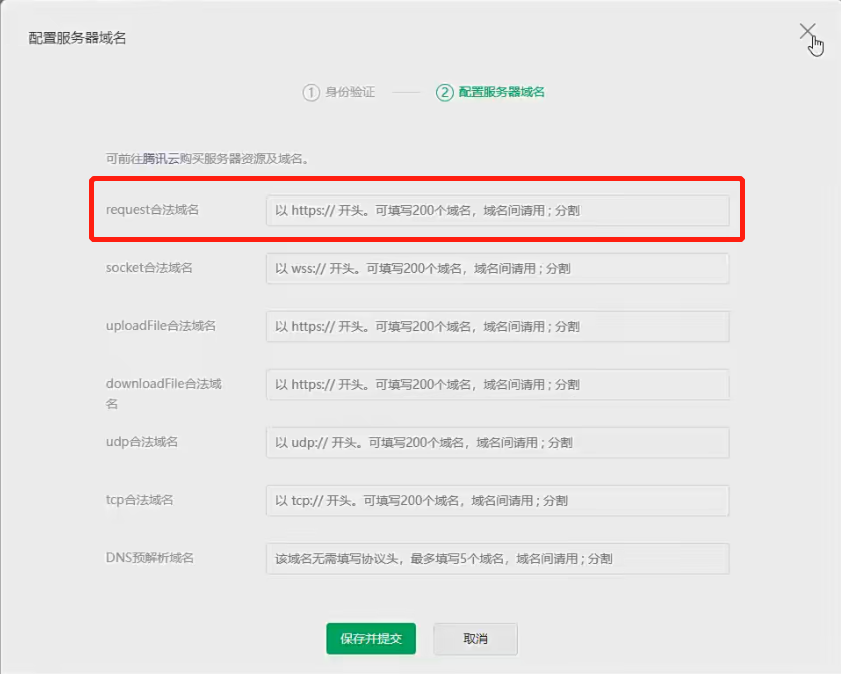This screenshot has height=674, width=841.
Task: Focus the tcp合法域名 input field
Action: tap(497, 501)
